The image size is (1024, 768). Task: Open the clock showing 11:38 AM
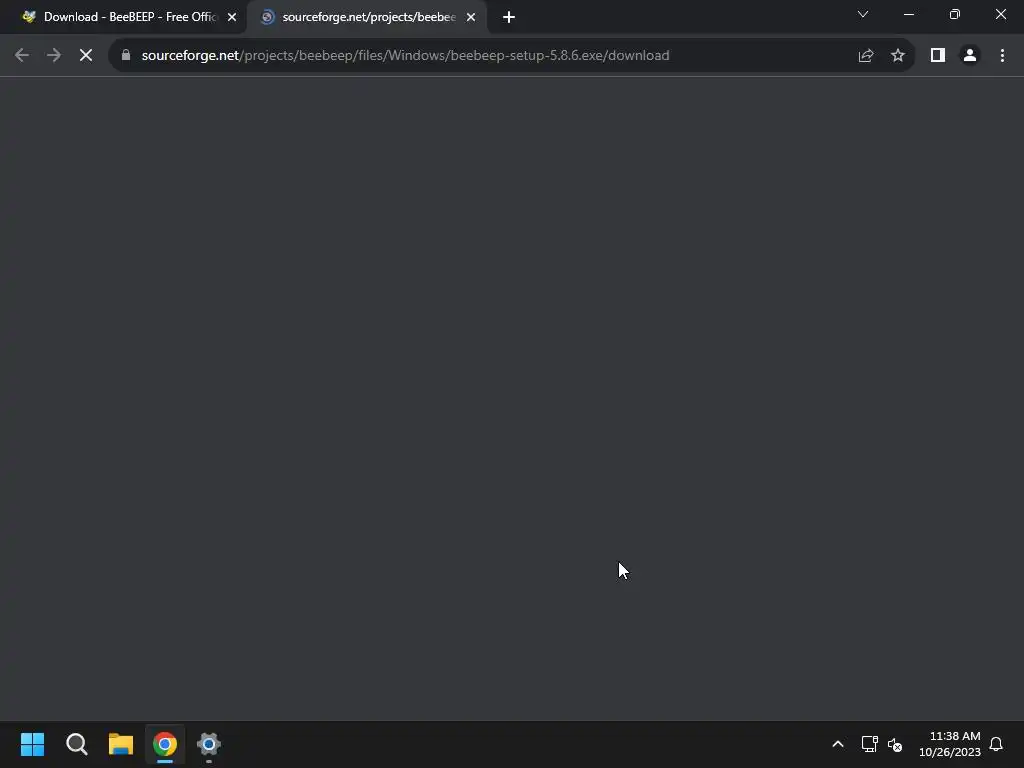click(x=950, y=744)
